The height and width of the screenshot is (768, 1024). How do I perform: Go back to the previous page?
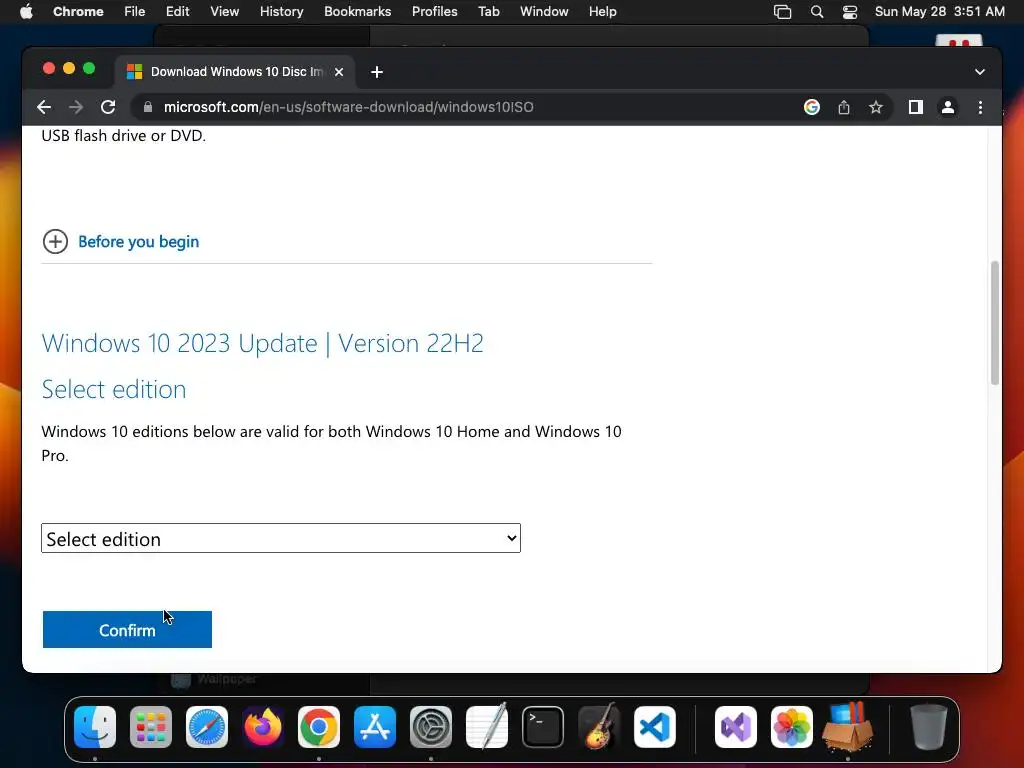pyautogui.click(x=44, y=107)
